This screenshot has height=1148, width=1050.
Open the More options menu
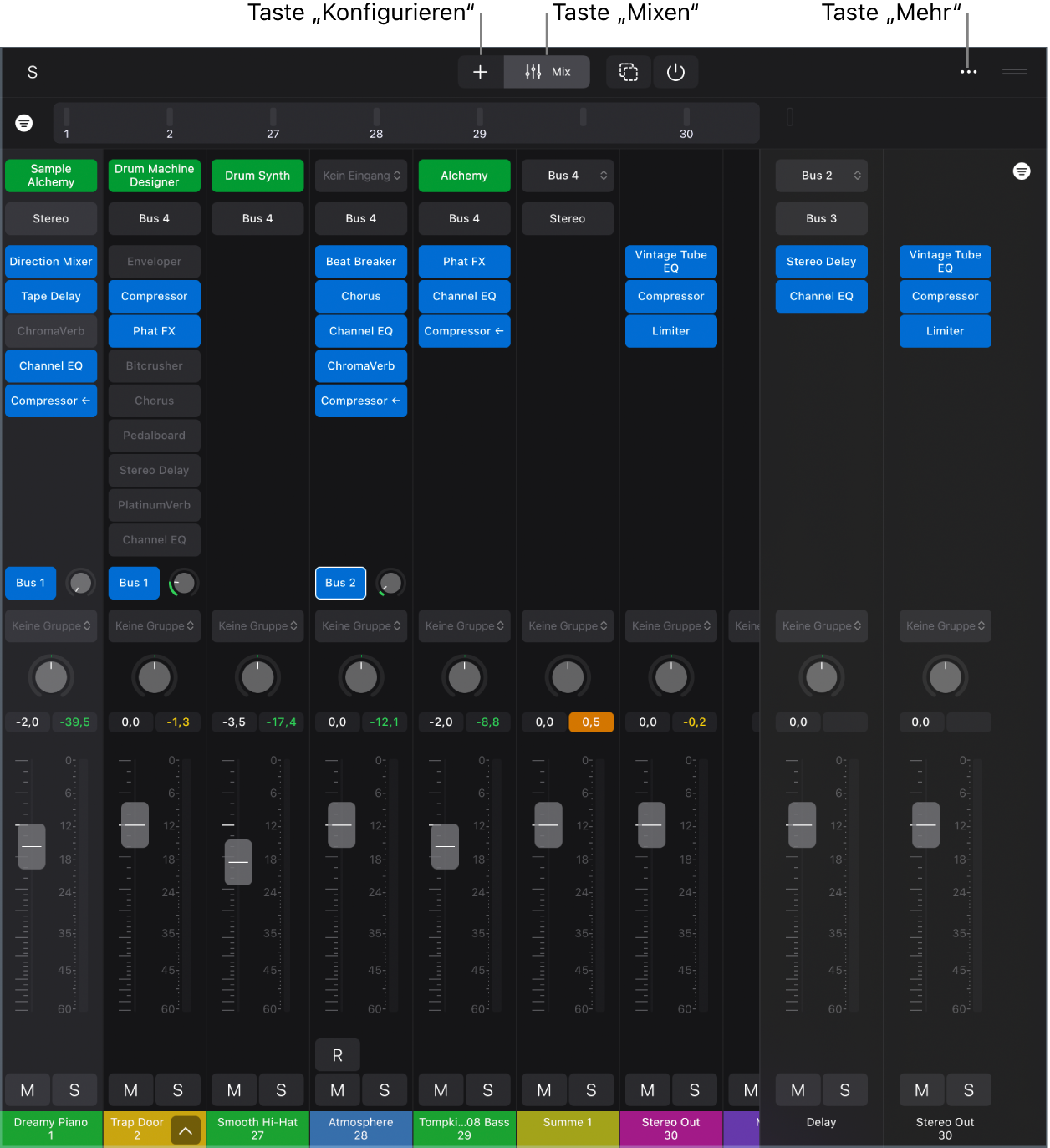point(968,72)
